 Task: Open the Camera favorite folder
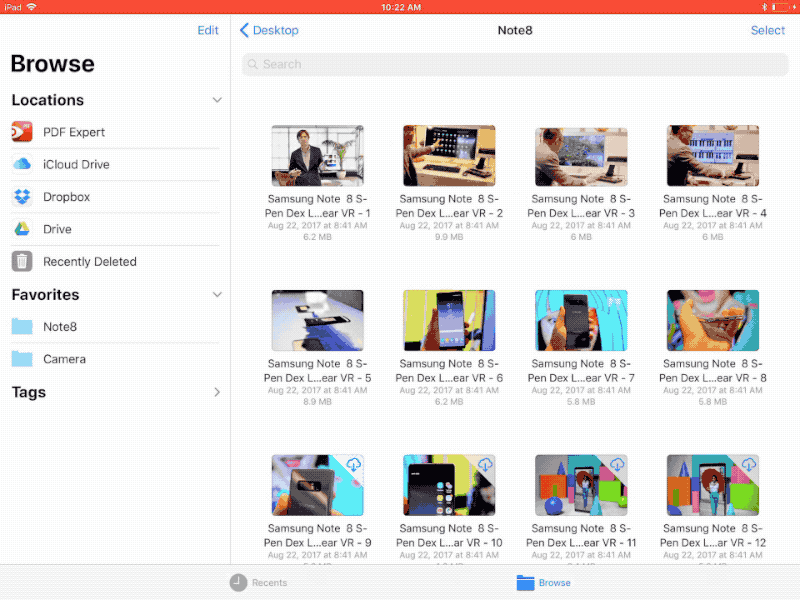coord(68,359)
